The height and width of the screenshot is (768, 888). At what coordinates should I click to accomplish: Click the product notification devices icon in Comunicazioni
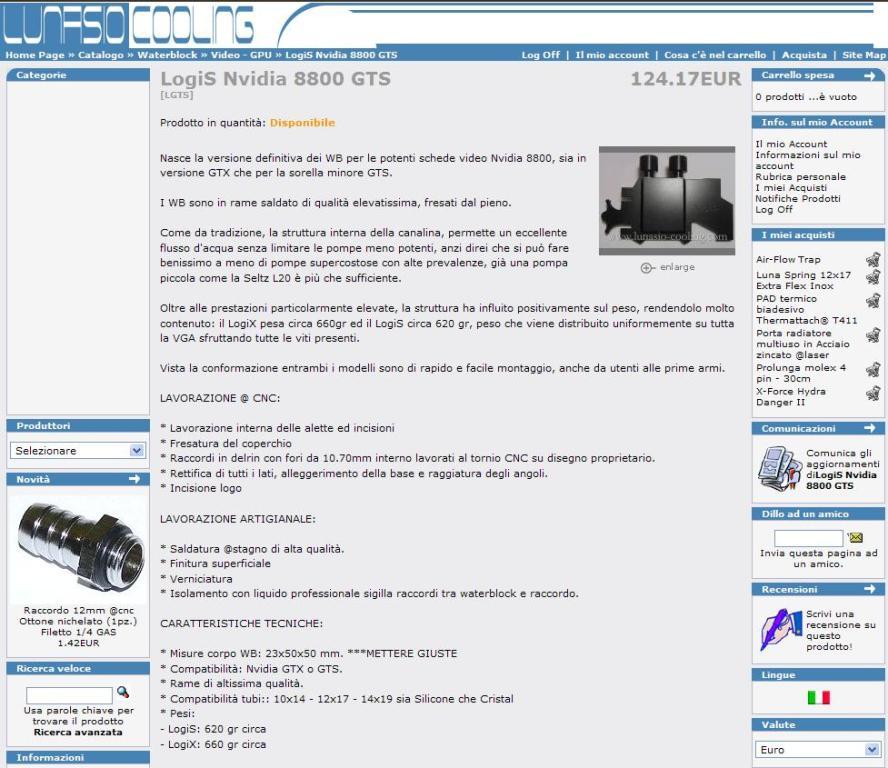point(779,468)
